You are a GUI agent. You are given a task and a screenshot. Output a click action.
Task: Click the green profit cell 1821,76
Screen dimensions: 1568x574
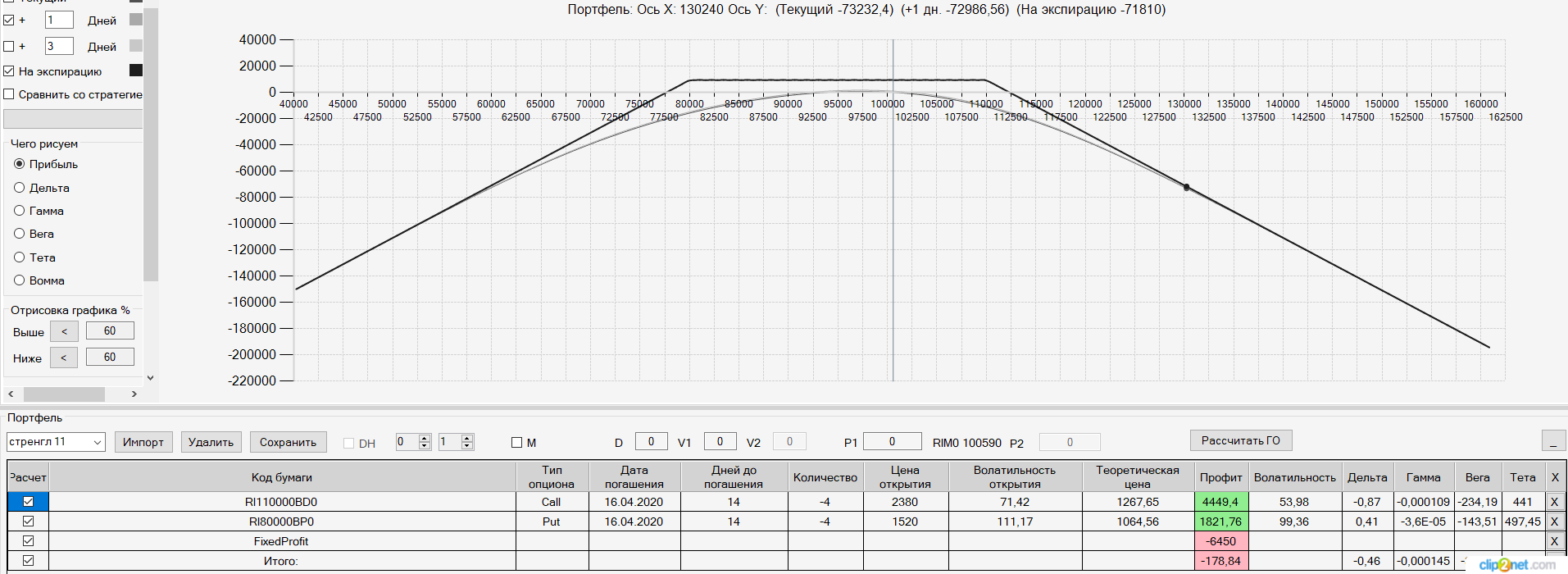pos(1220,522)
